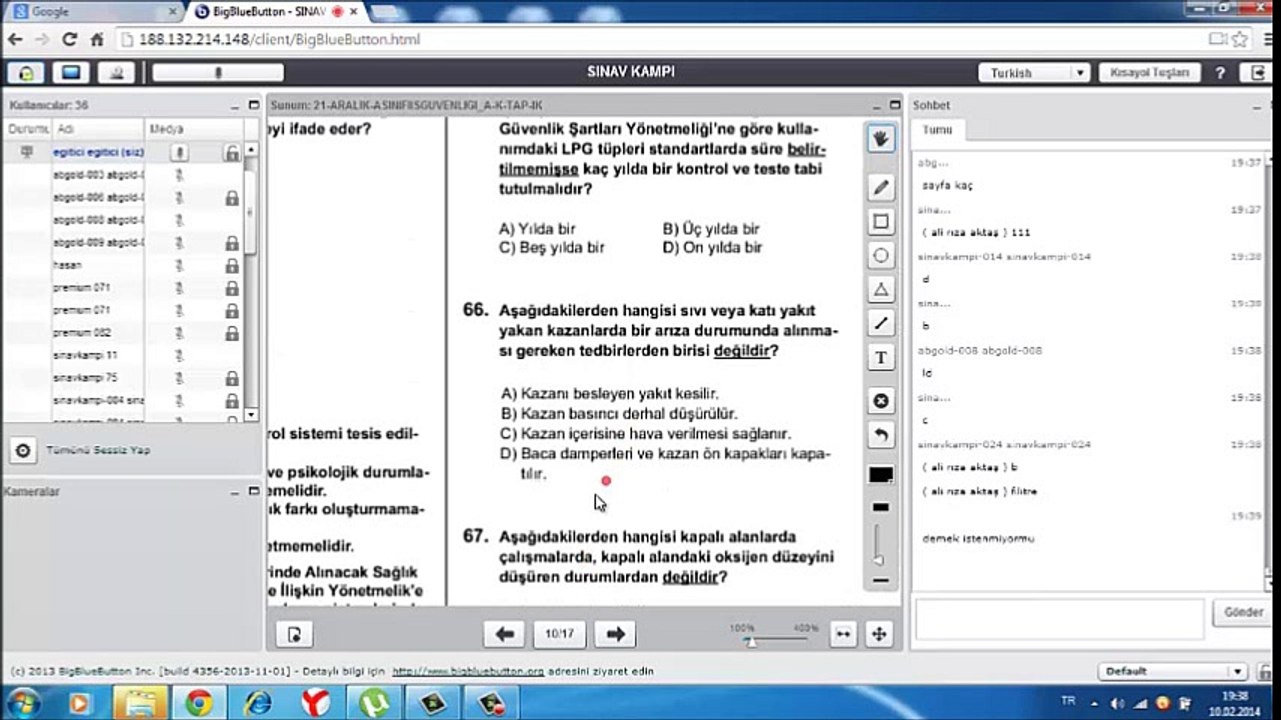Open the Turkish language dropdown
1281x720 pixels.
pos(1034,73)
